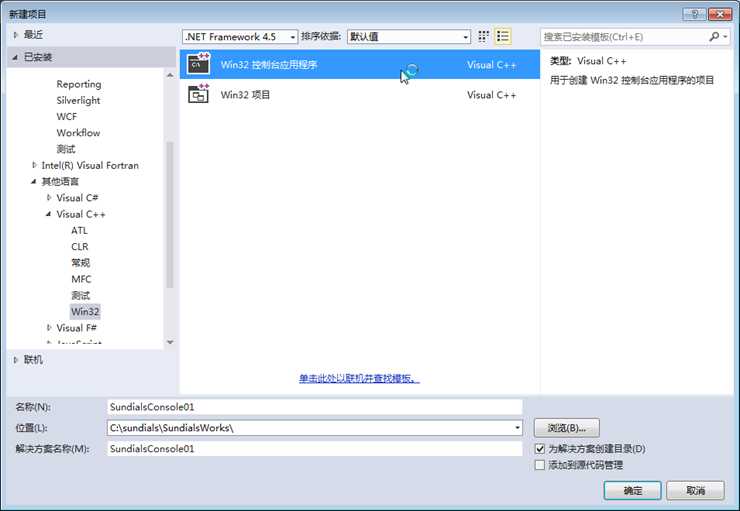Screen dimensions: 740x511
Task: Select WCF in the template tree
Action: pyautogui.click(x=67, y=117)
